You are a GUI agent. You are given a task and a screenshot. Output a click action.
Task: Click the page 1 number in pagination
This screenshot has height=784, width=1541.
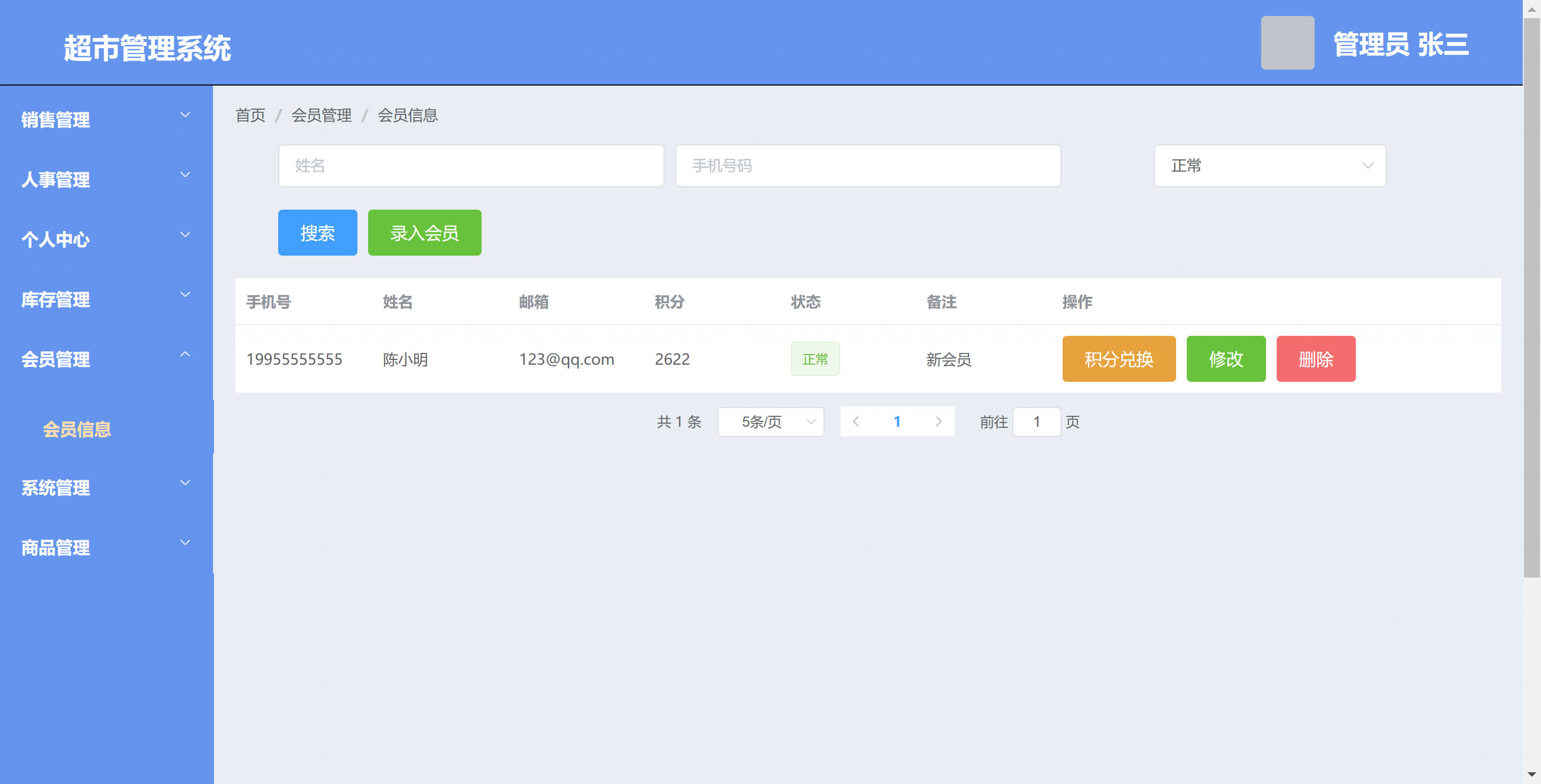pyautogui.click(x=897, y=421)
